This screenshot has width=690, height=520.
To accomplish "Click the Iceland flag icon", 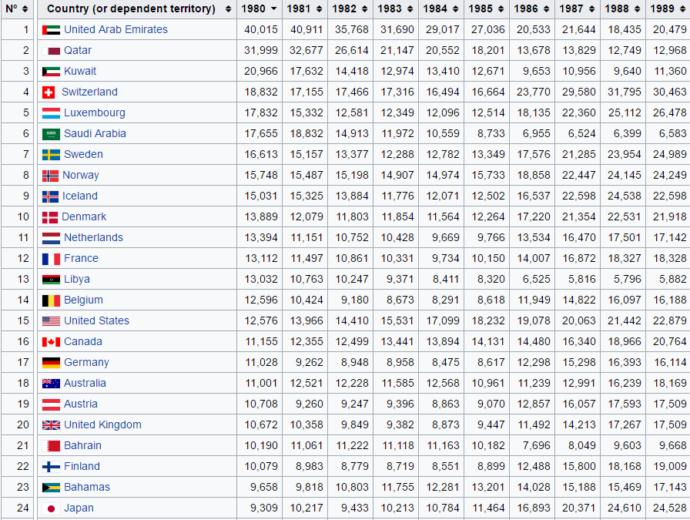I will tap(50, 196).
